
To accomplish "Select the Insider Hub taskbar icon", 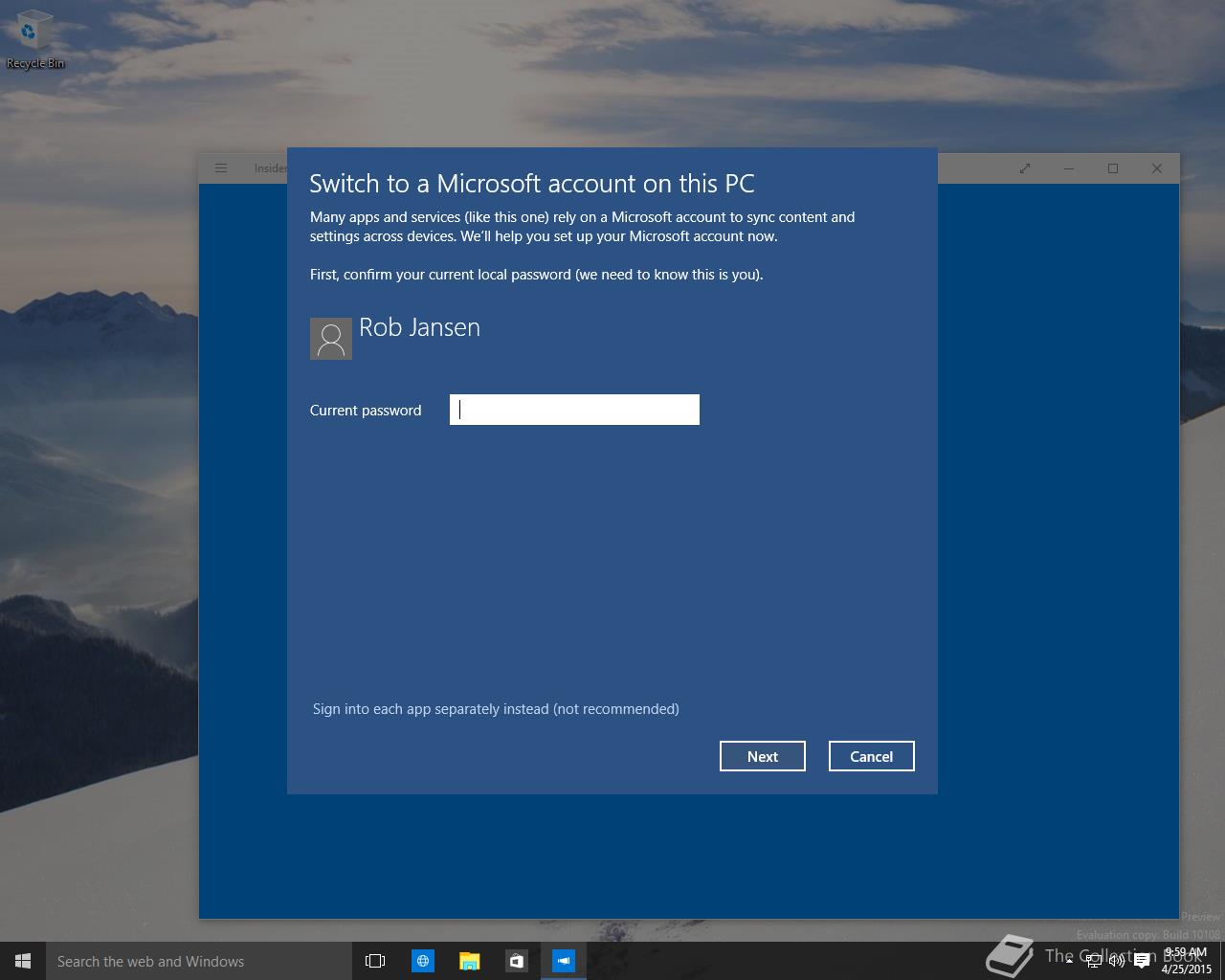I will pyautogui.click(x=563, y=961).
